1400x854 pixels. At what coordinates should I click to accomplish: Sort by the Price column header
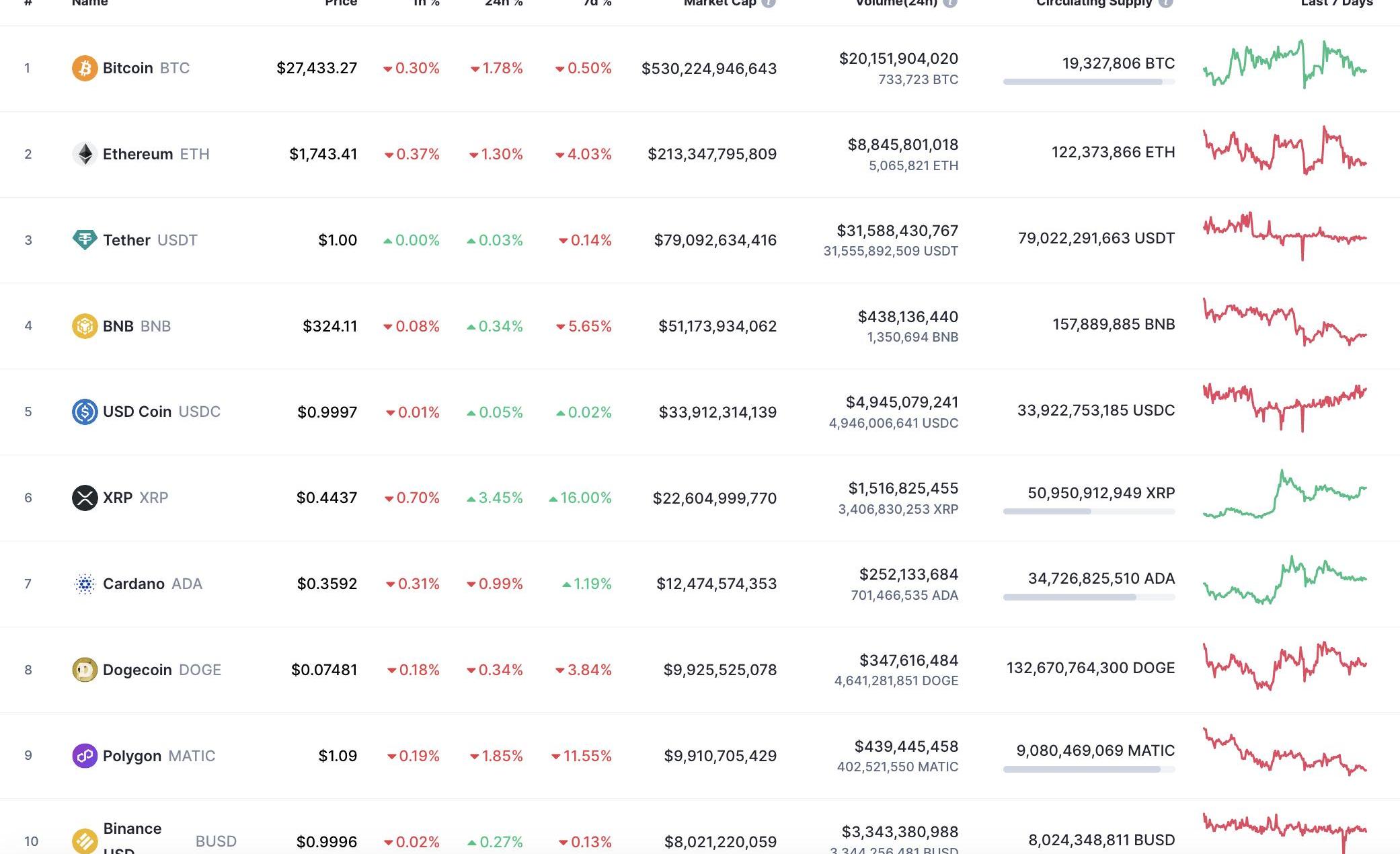pyautogui.click(x=341, y=3)
